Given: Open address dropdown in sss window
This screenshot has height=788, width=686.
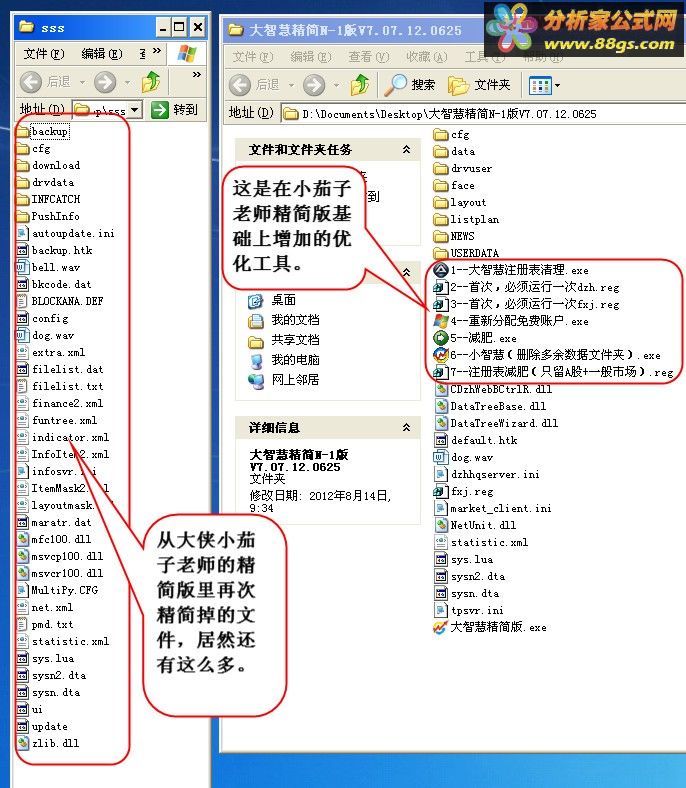Looking at the screenshot, I should pyautogui.click(x=135, y=110).
